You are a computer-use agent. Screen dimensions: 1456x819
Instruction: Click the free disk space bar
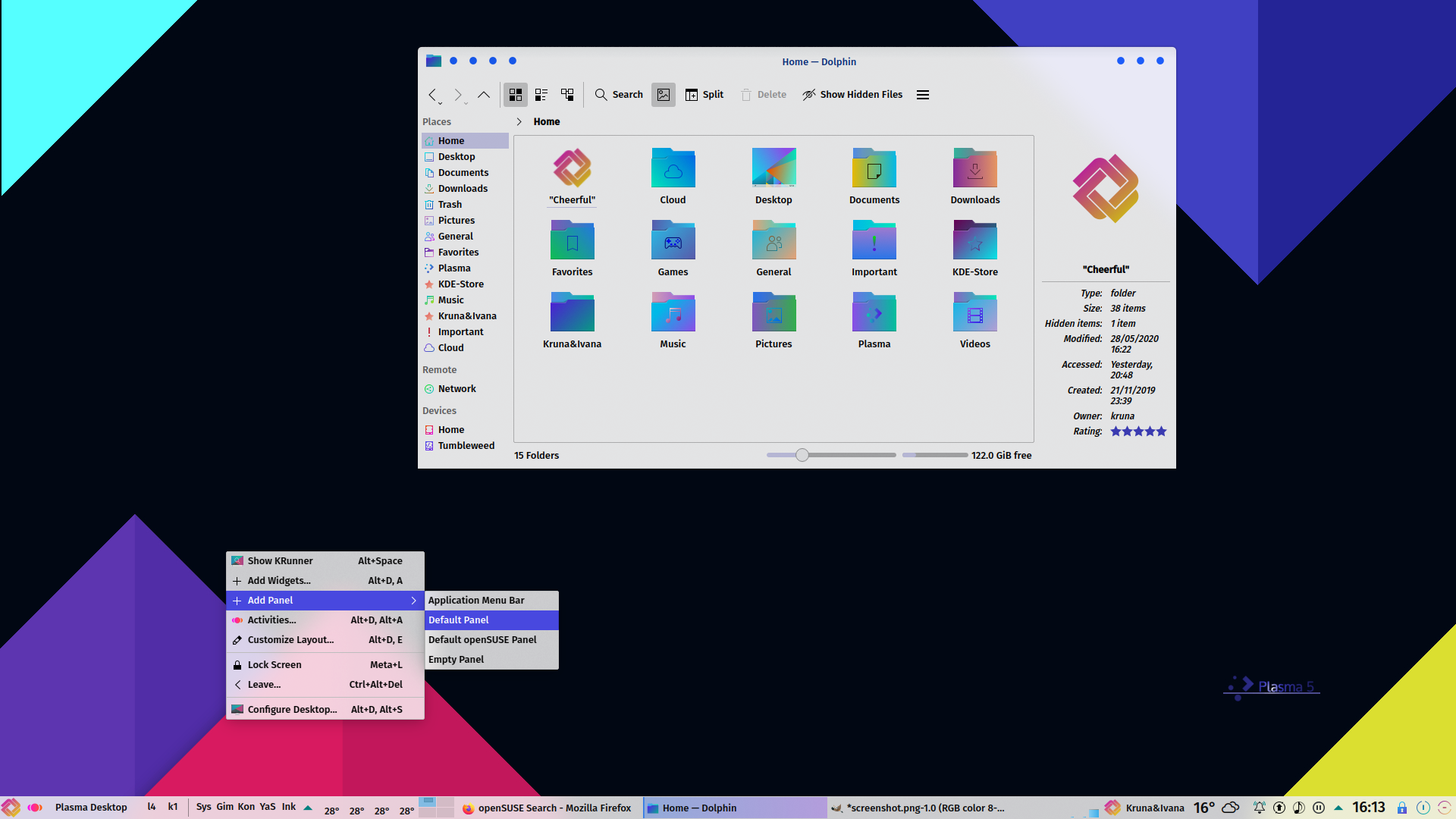(935, 455)
